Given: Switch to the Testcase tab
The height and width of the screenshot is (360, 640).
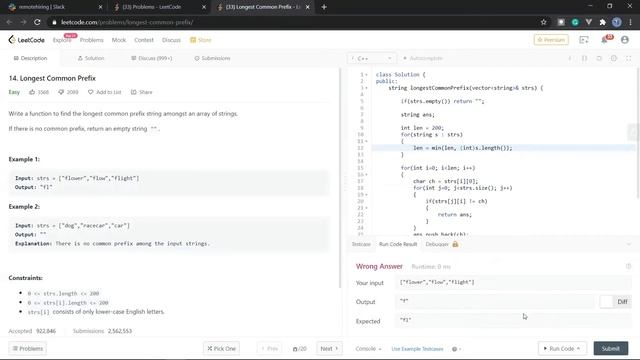Looking at the screenshot, I should coord(361,244).
